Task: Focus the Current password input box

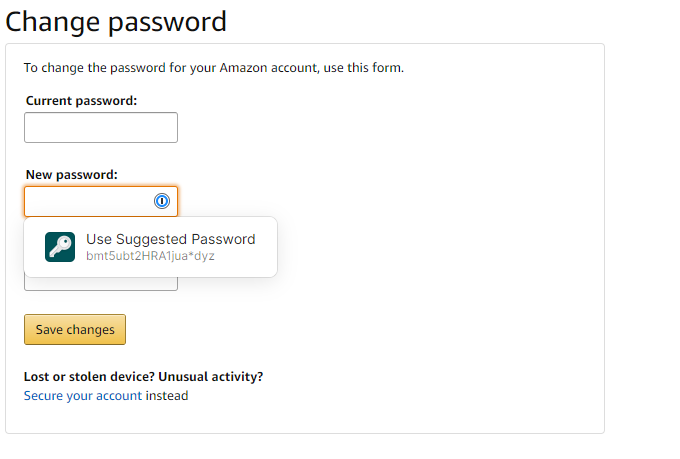Action: click(x=101, y=128)
